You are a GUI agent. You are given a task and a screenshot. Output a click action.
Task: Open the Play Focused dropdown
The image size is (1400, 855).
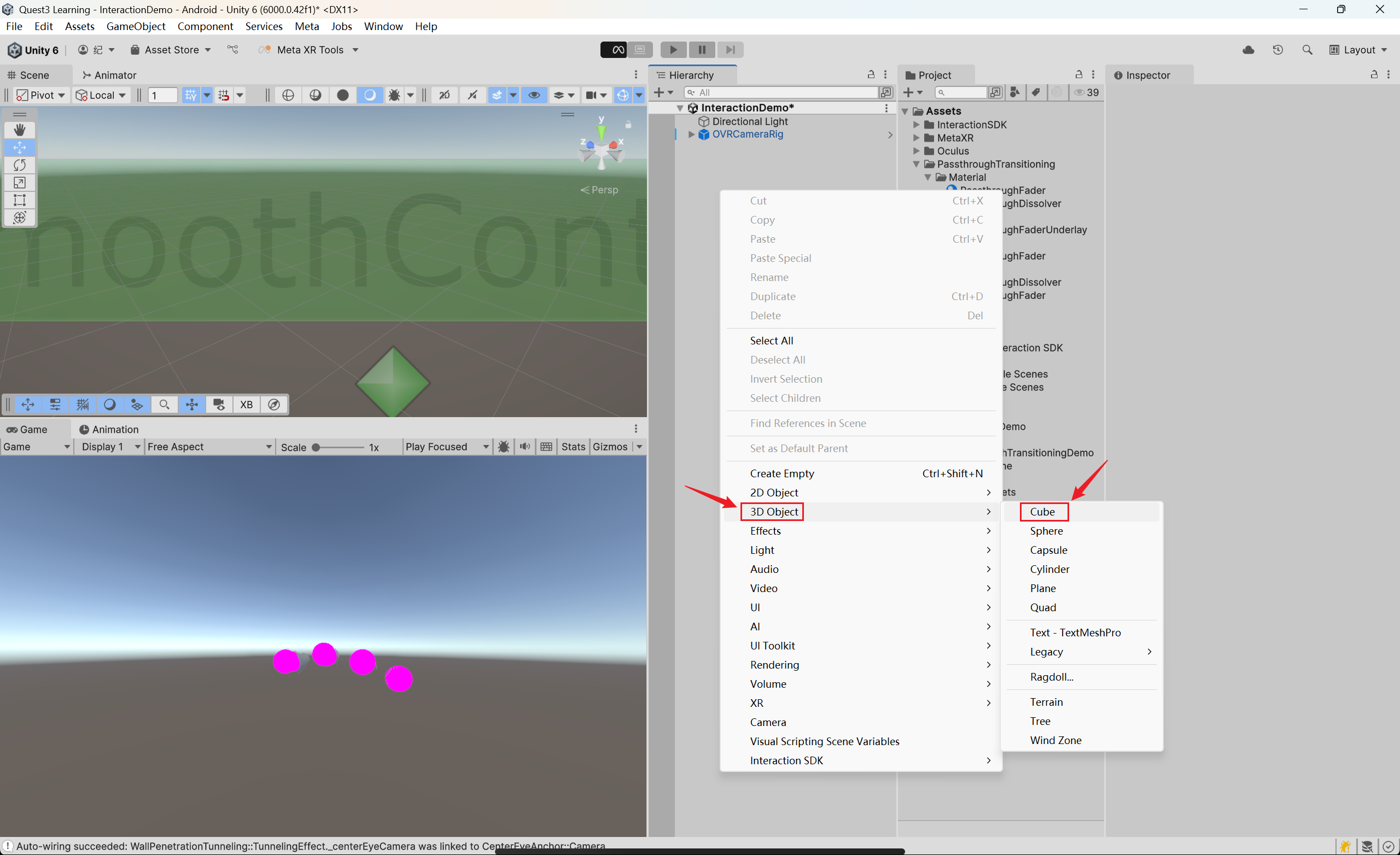coord(447,447)
